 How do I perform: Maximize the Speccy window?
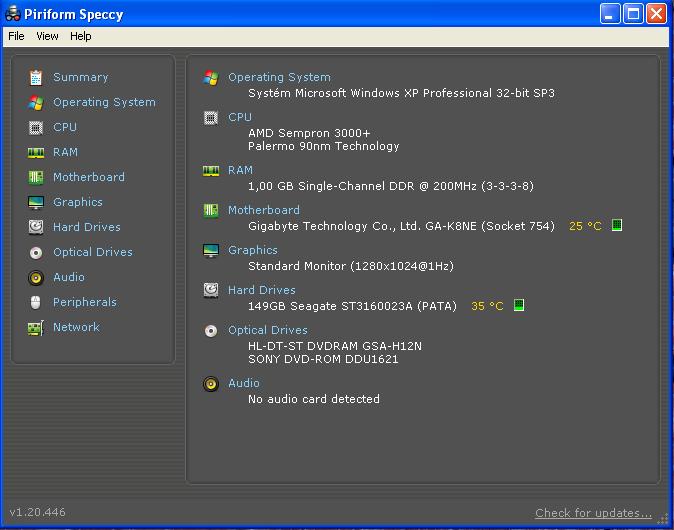click(x=633, y=14)
